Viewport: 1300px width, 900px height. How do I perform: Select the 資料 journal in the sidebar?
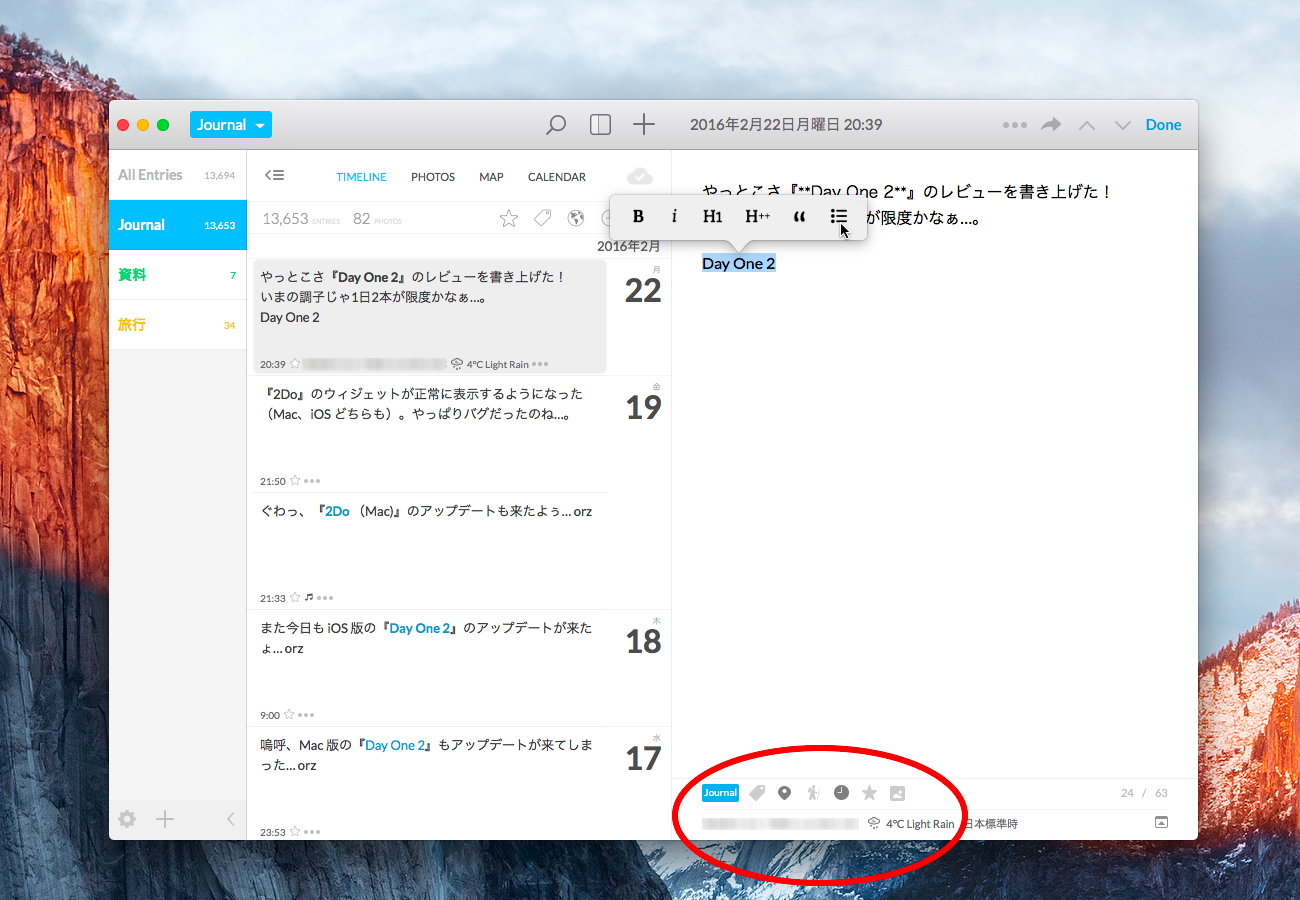(177, 275)
